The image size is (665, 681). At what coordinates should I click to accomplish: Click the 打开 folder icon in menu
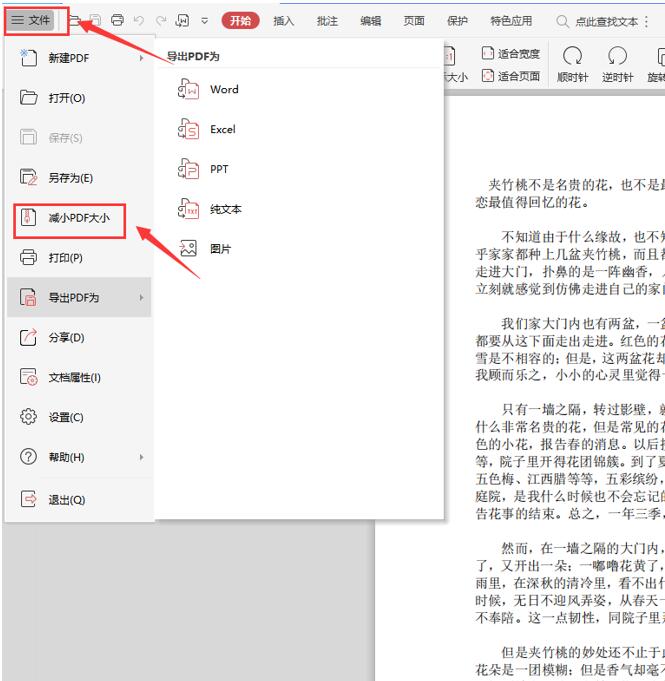click(x=28, y=97)
